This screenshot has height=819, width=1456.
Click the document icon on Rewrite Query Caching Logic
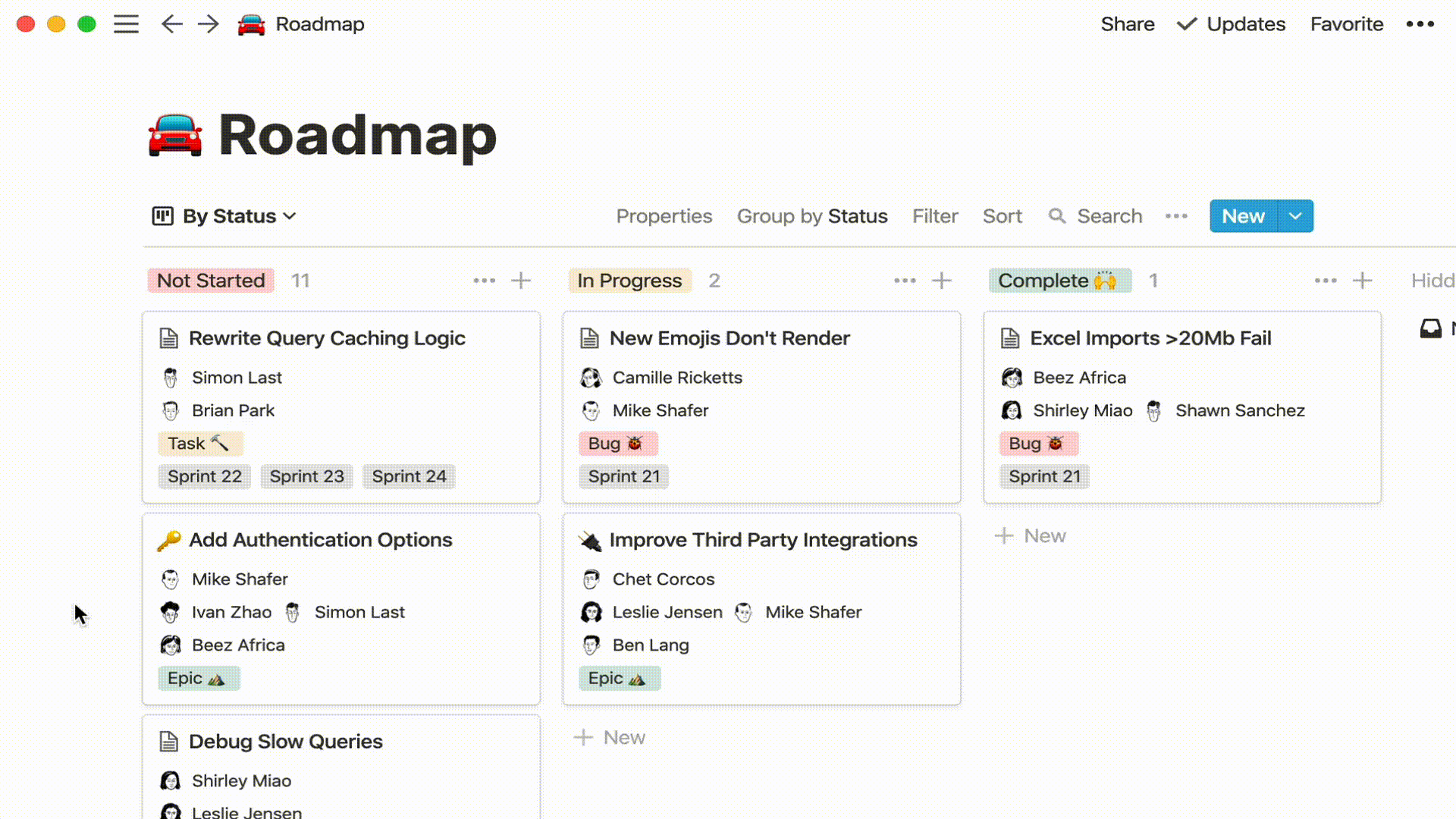click(168, 337)
